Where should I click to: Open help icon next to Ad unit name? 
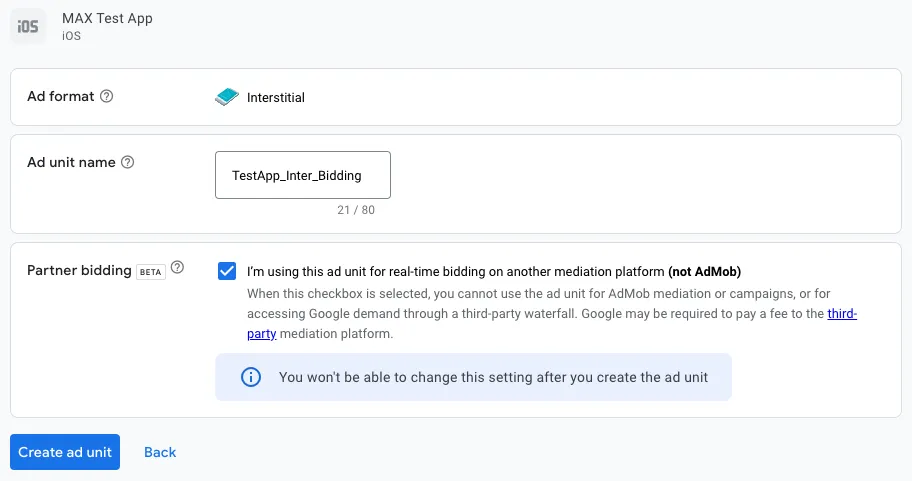127,162
